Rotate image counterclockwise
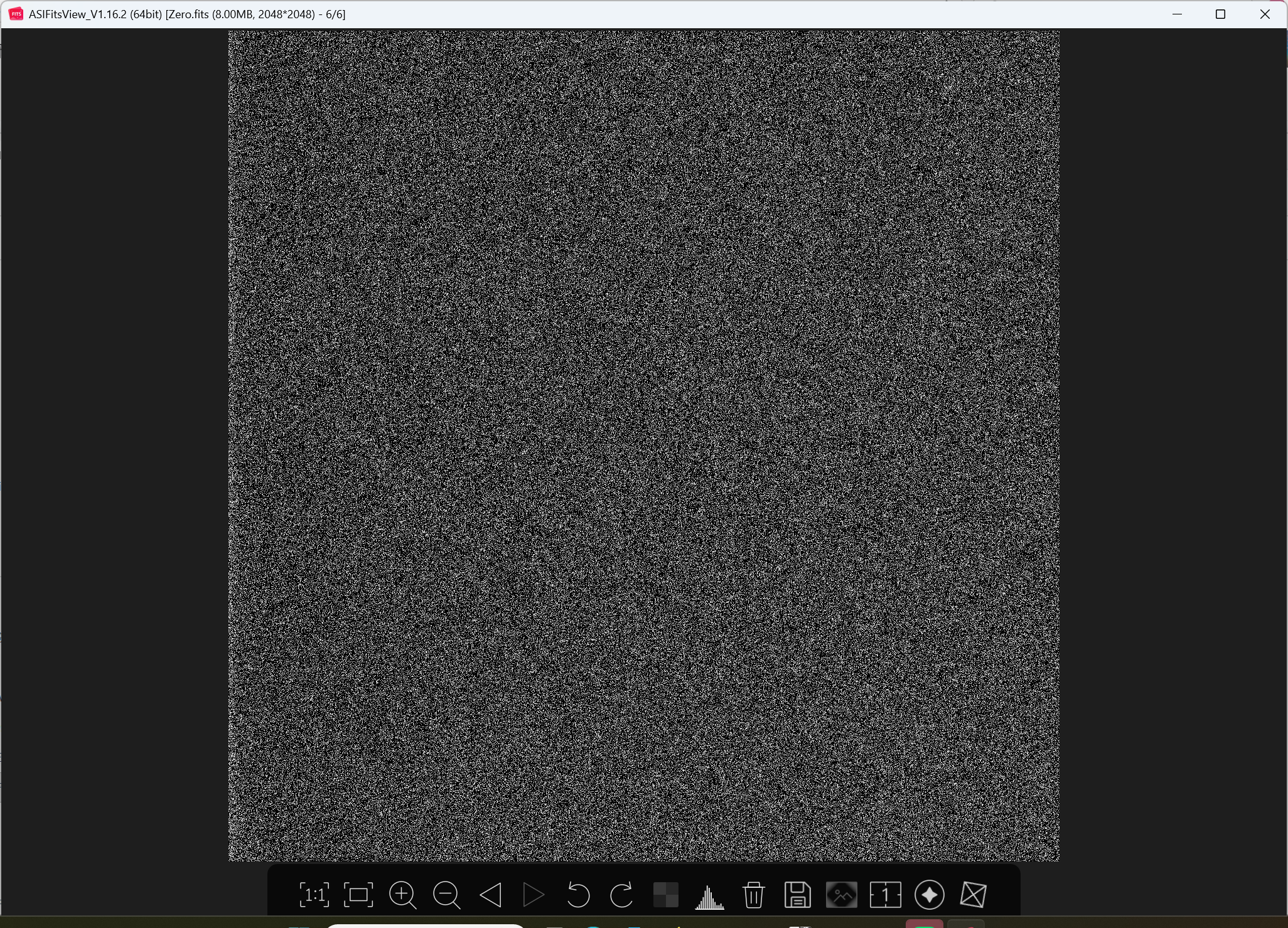This screenshot has width=1288, height=928. [x=578, y=895]
